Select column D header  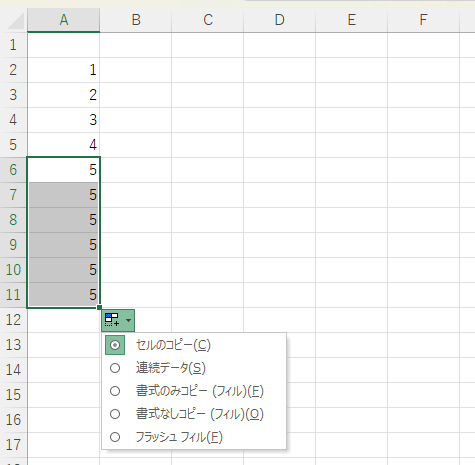[x=280, y=20]
